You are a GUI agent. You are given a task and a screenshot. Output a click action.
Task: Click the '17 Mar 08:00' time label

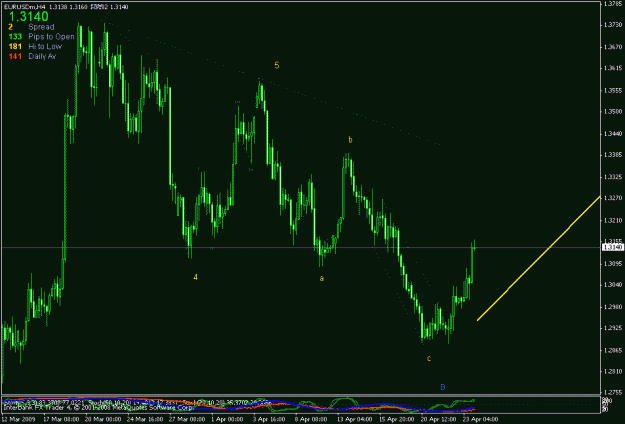61,420
